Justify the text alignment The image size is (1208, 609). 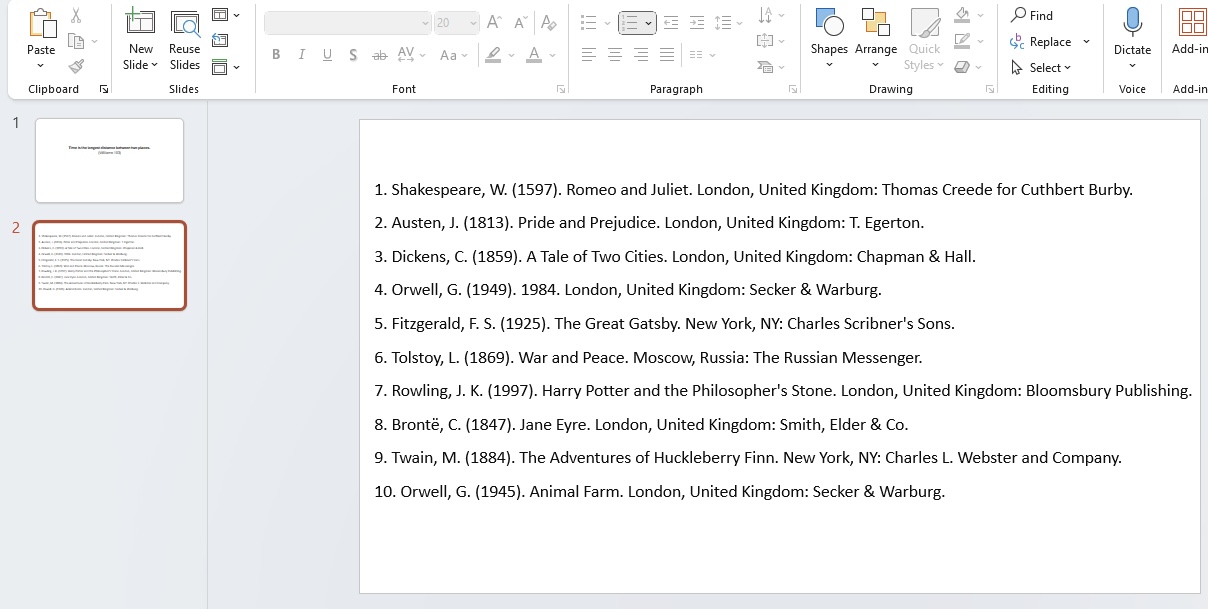click(x=667, y=55)
